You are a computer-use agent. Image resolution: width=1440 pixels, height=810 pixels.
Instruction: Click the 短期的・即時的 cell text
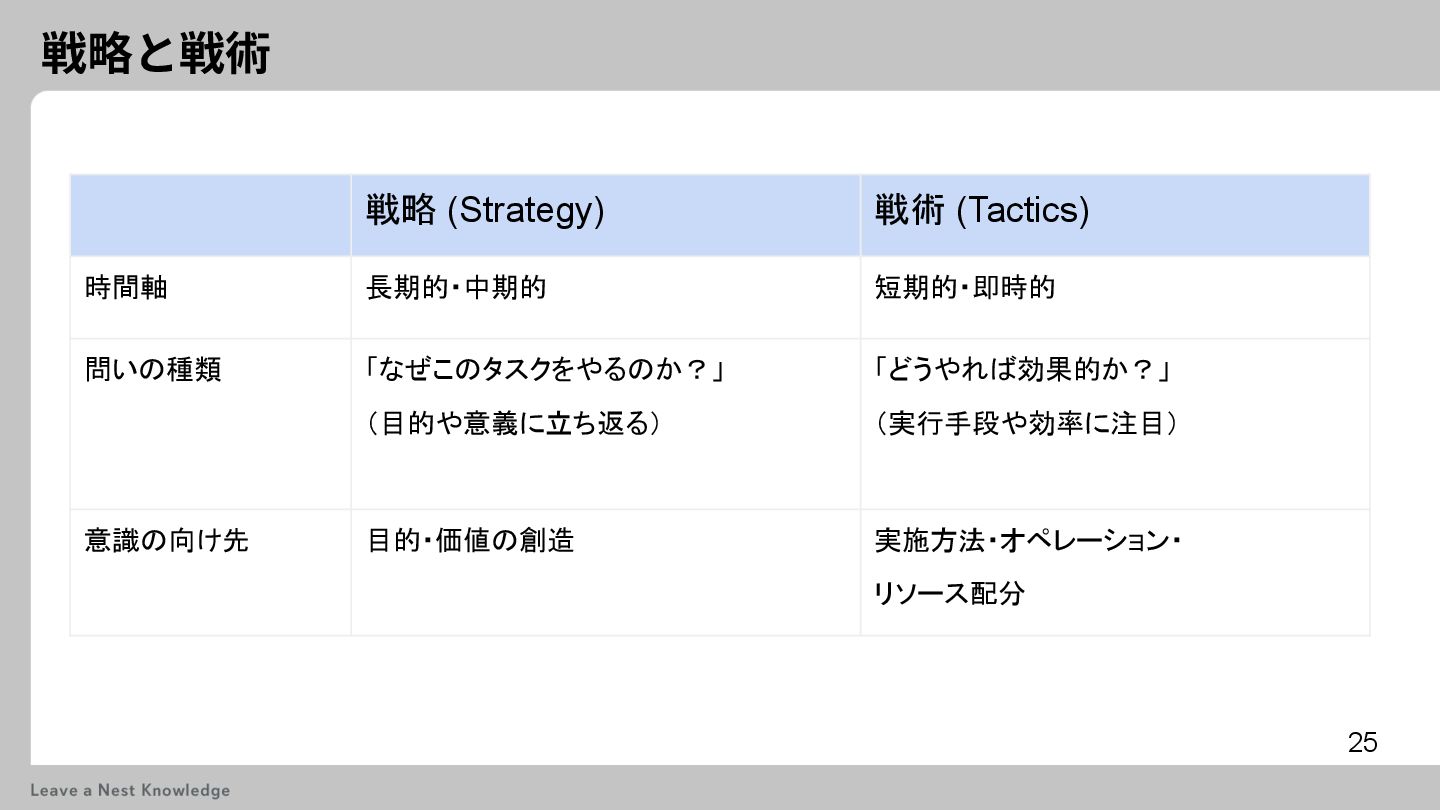[x=965, y=288]
